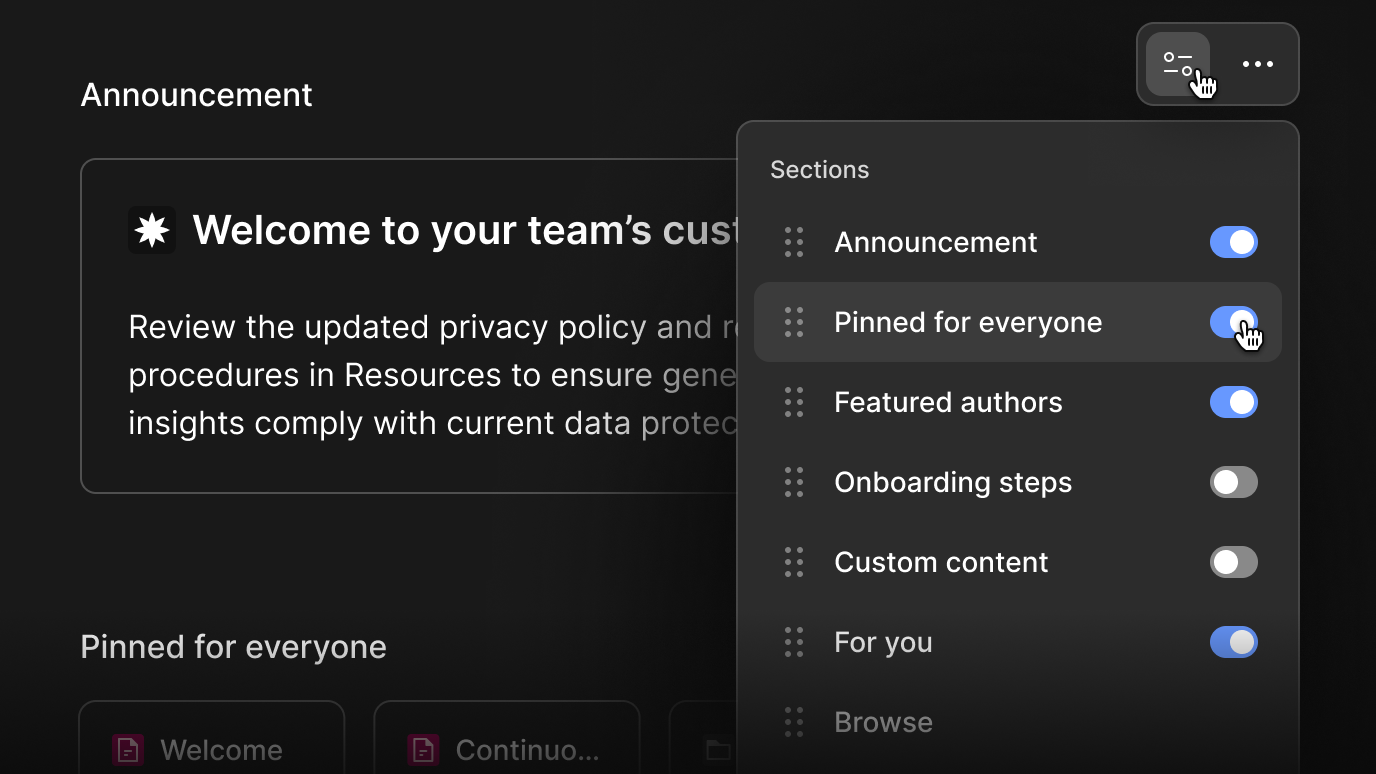
Task: Click the Sections panel heading
Action: [819, 169]
